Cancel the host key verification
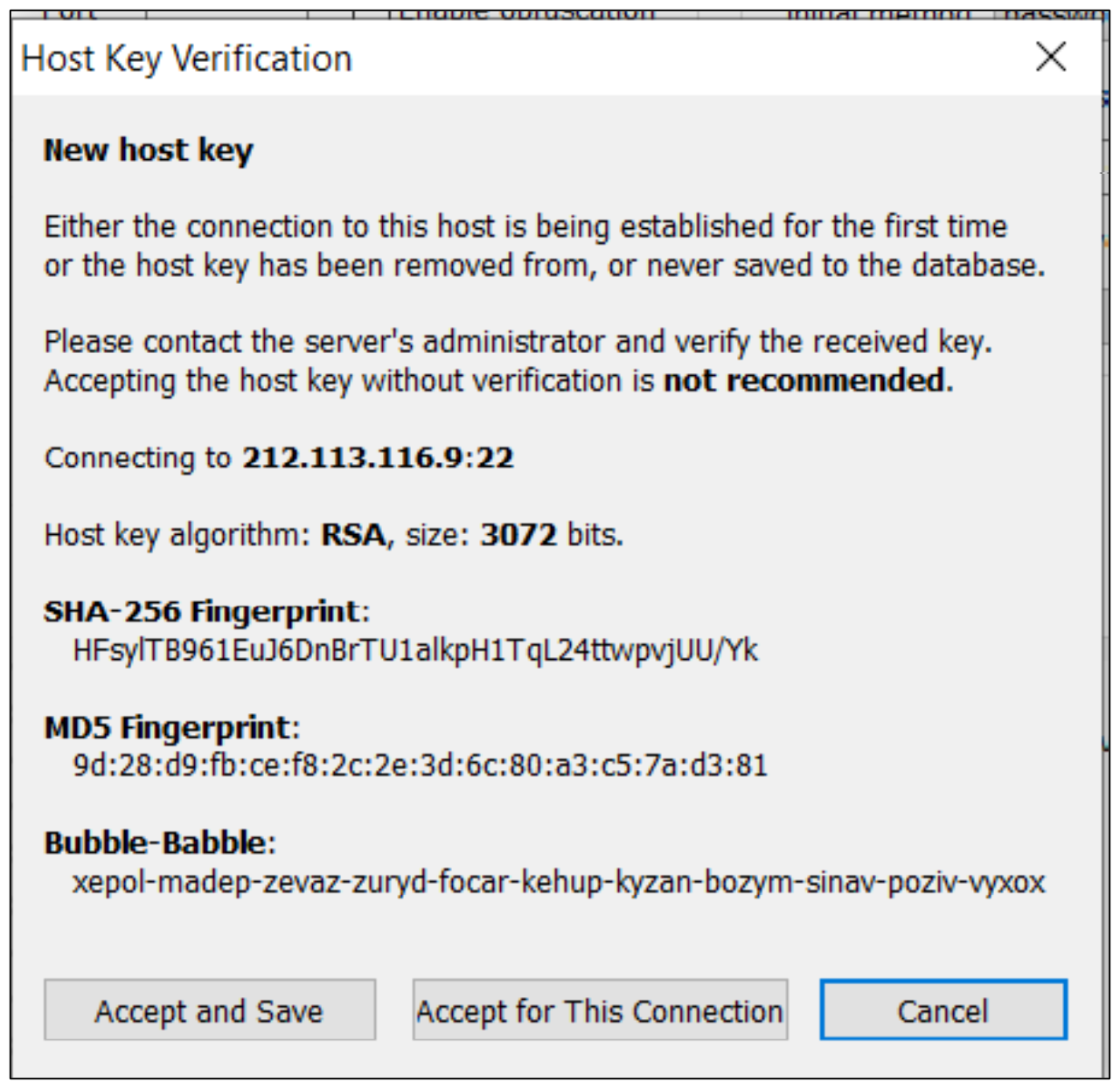The height and width of the screenshot is (1089, 1120). point(943,1011)
